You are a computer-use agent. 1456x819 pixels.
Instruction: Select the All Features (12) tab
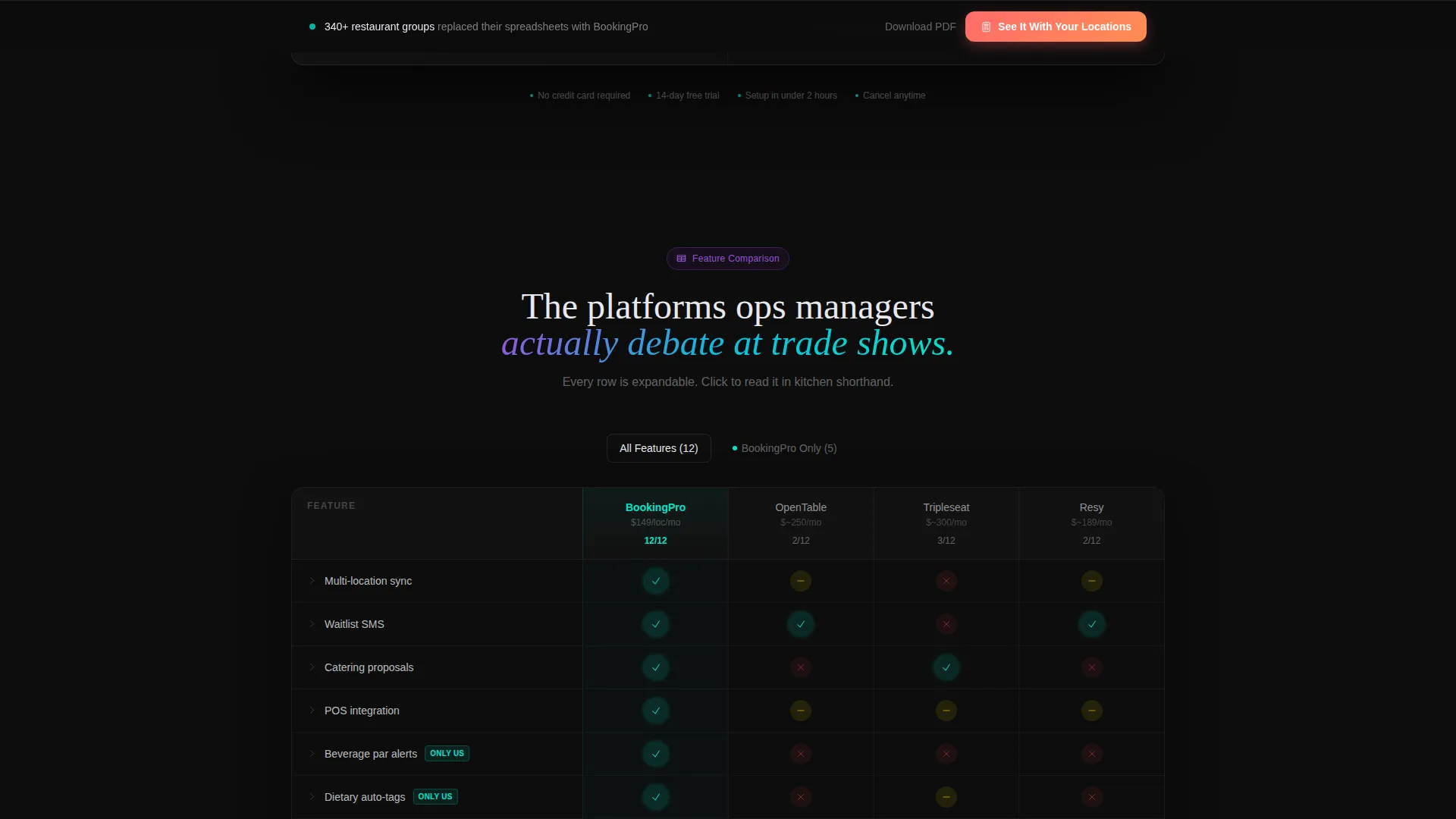658,448
